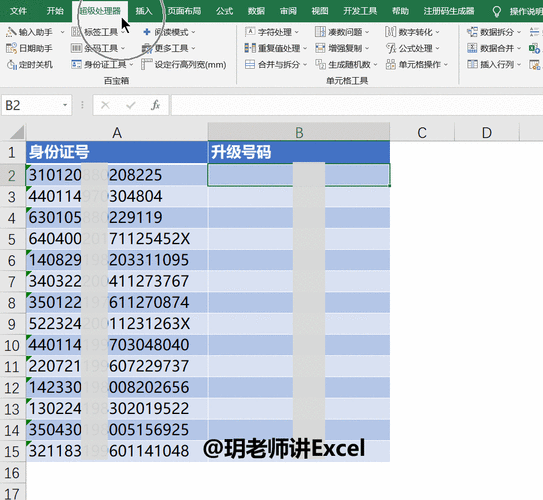Click the ID cell ending 411273767
This screenshot has height=500, width=543.
(117, 282)
